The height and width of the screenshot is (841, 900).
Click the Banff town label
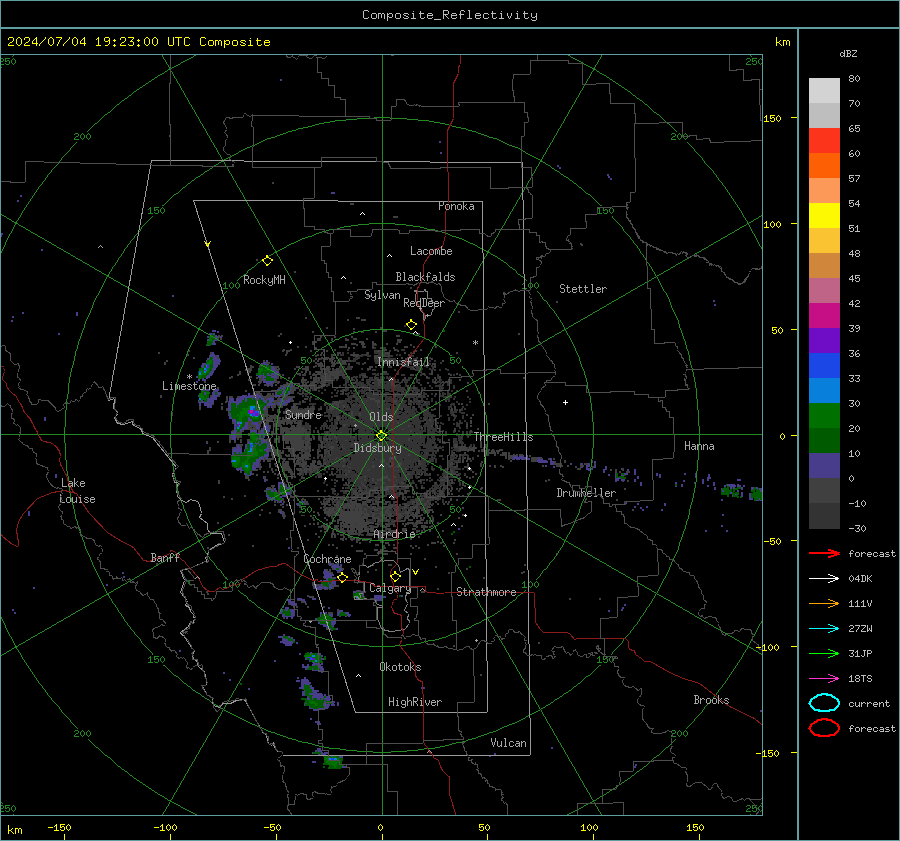[x=165, y=558]
